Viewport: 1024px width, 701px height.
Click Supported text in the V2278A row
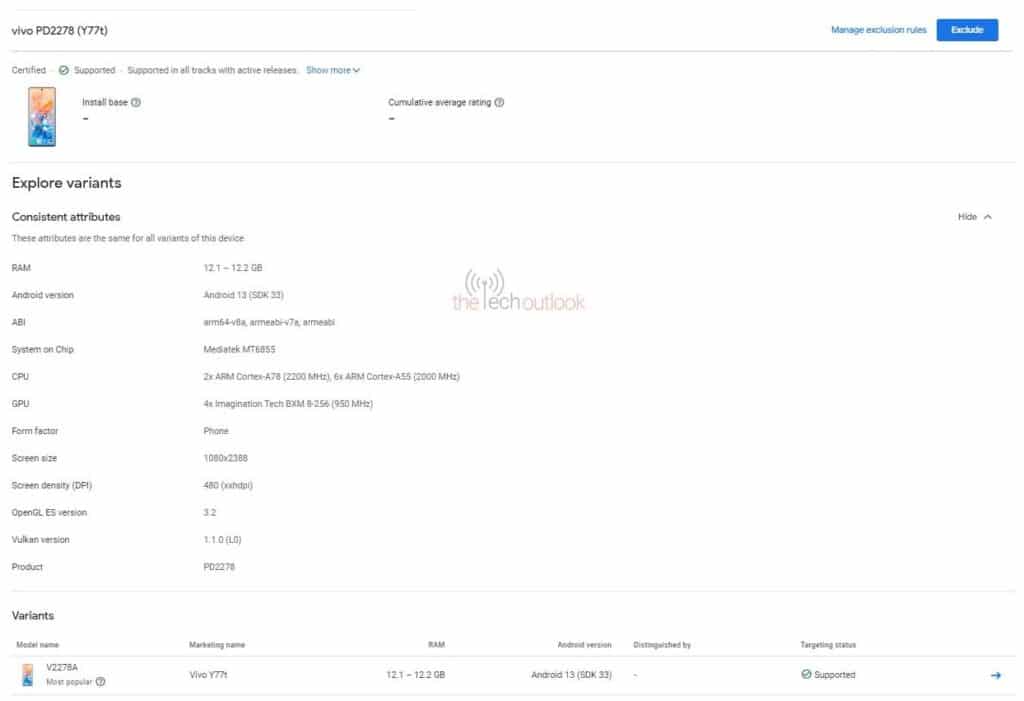pos(835,675)
